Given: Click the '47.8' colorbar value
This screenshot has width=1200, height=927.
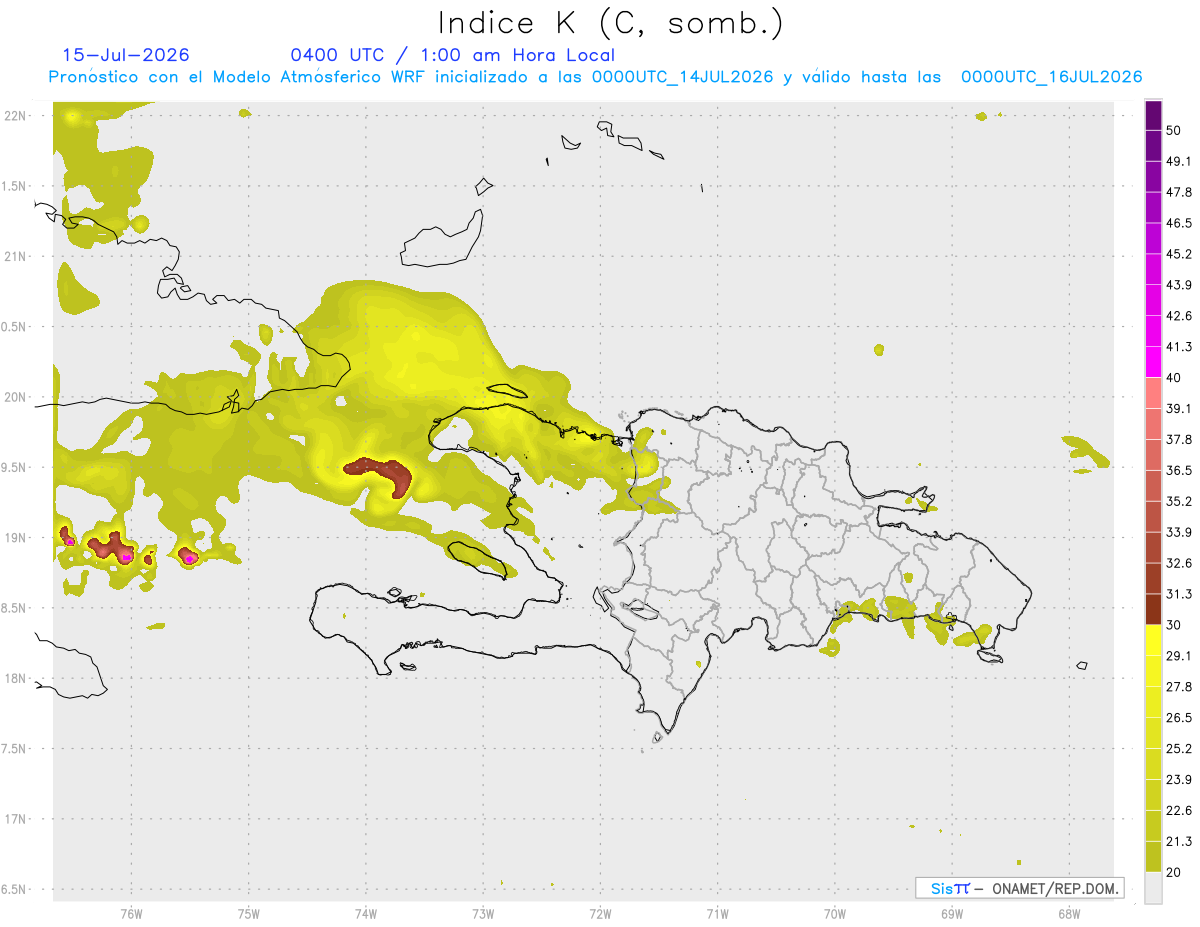Looking at the screenshot, I should coord(1179,192).
